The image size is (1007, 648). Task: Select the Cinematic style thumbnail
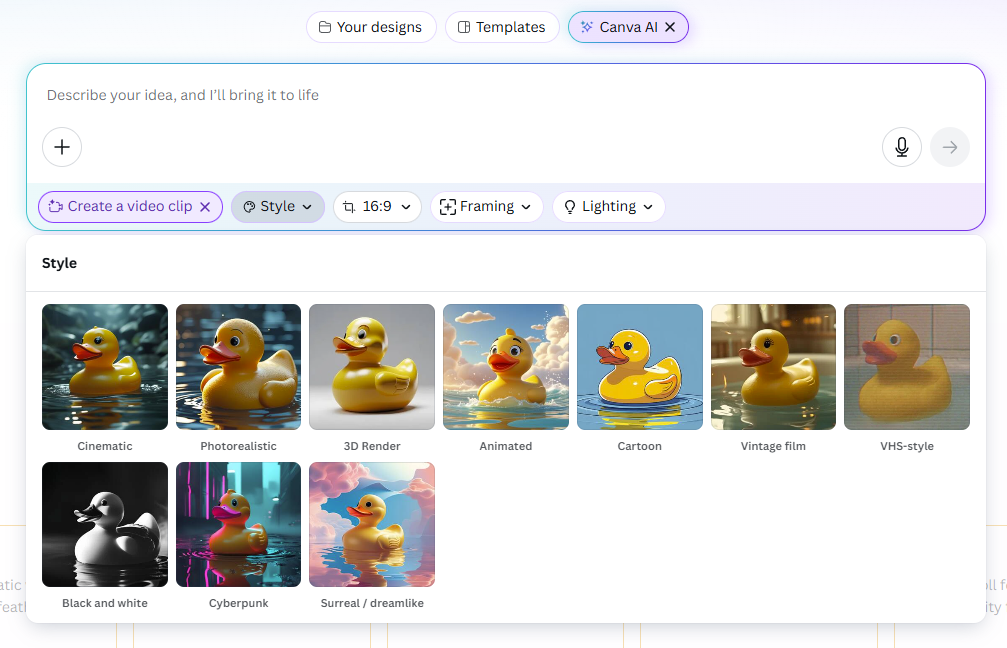pyautogui.click(x=105, y=367)
